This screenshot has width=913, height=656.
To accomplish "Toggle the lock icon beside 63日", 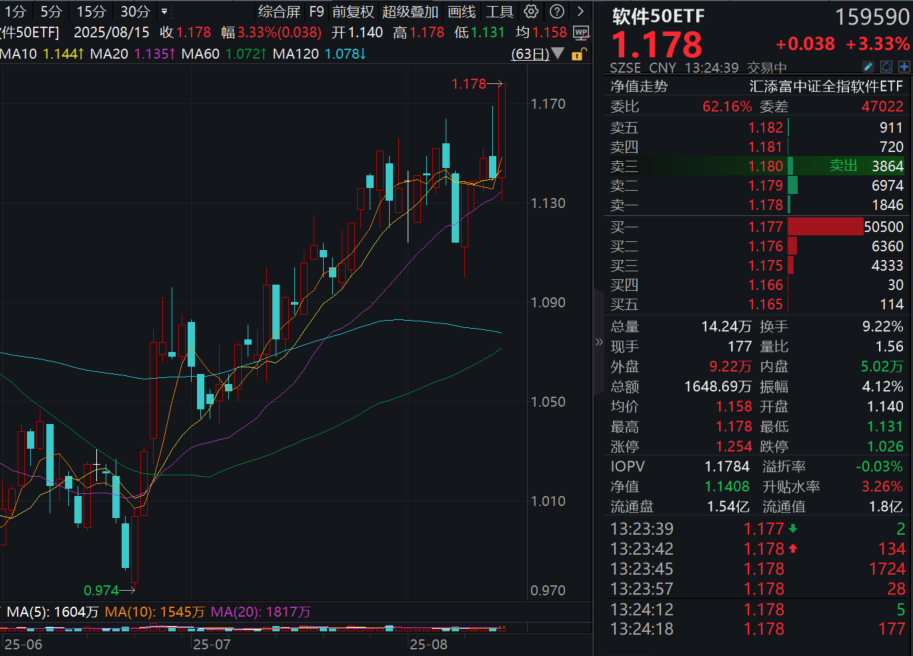I will point(578,52).
